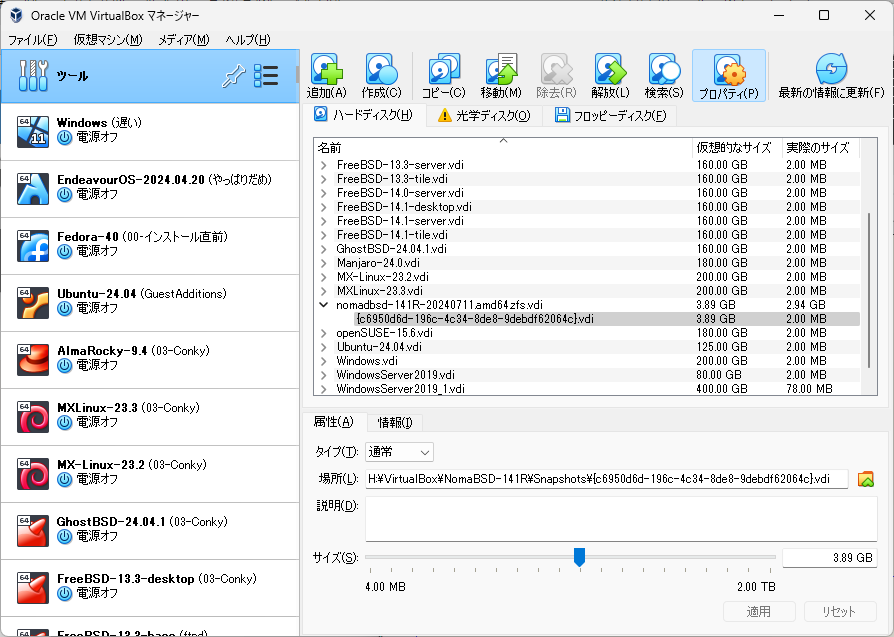Screen dimensions: 894x637
Task: Click the ツール tools icon
Action: (34, 75)
